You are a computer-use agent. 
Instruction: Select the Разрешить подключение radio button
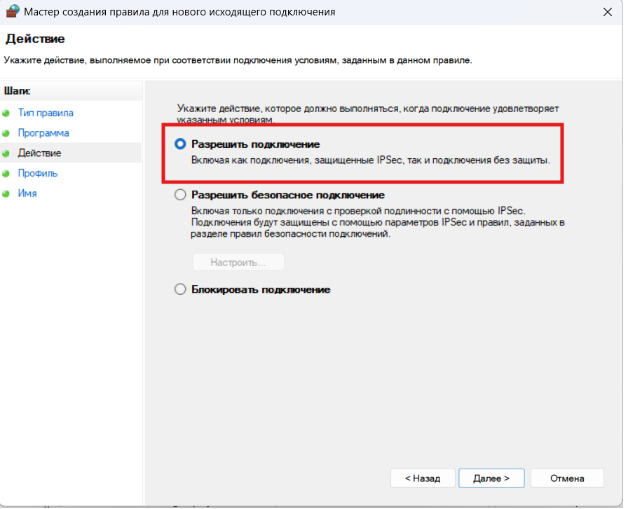[x=180, y=144]
